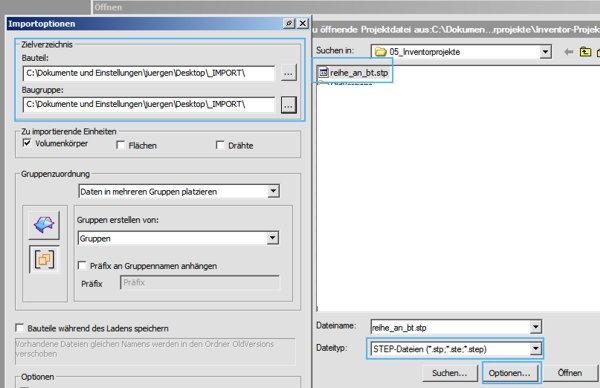The height and width of the screenshot is (388, 600).
Task: Click the Öffnen button
Action: 570,373
